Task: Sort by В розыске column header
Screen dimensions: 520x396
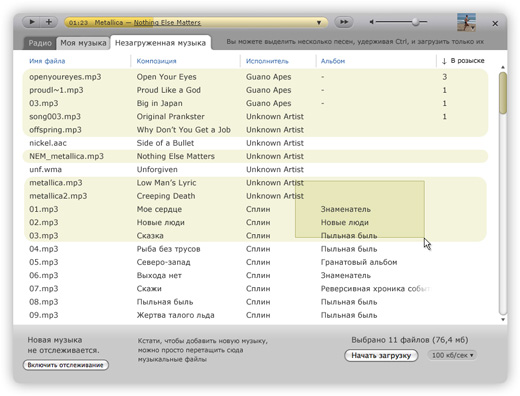Action: 463,61
